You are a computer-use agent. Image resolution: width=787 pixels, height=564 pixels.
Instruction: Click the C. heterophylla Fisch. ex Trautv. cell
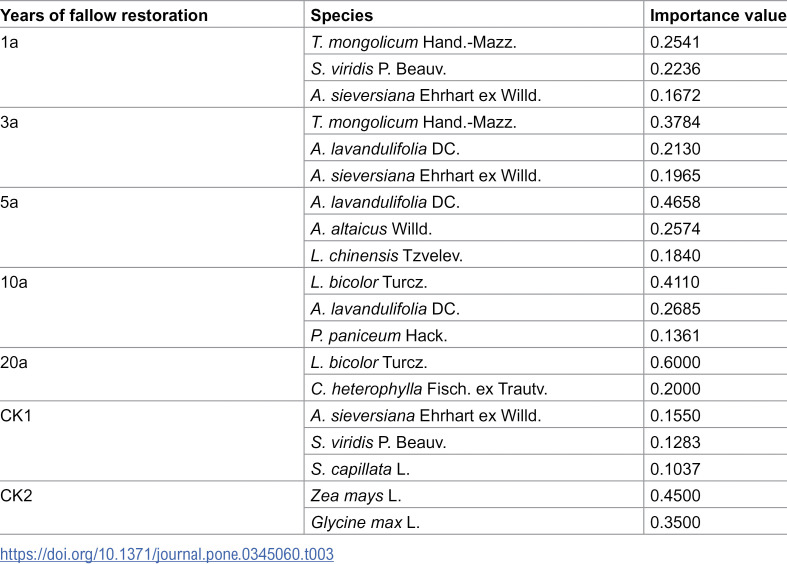(x=474, y=389)
